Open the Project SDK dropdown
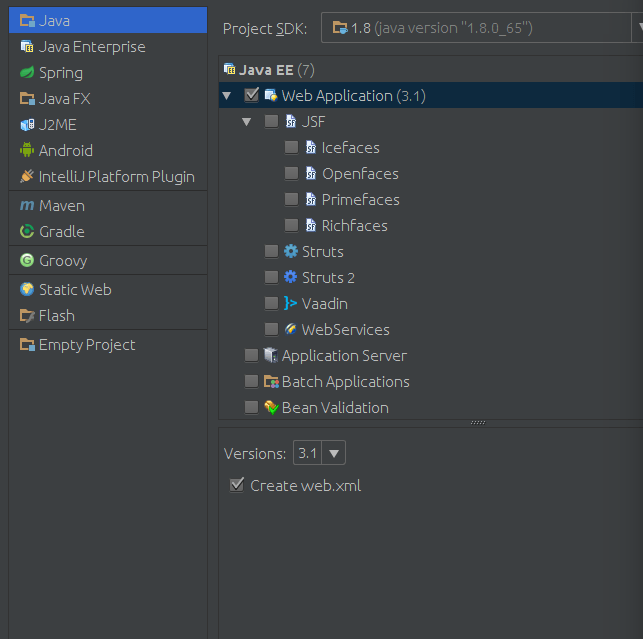The image size is (643, 639). point(480,28)
